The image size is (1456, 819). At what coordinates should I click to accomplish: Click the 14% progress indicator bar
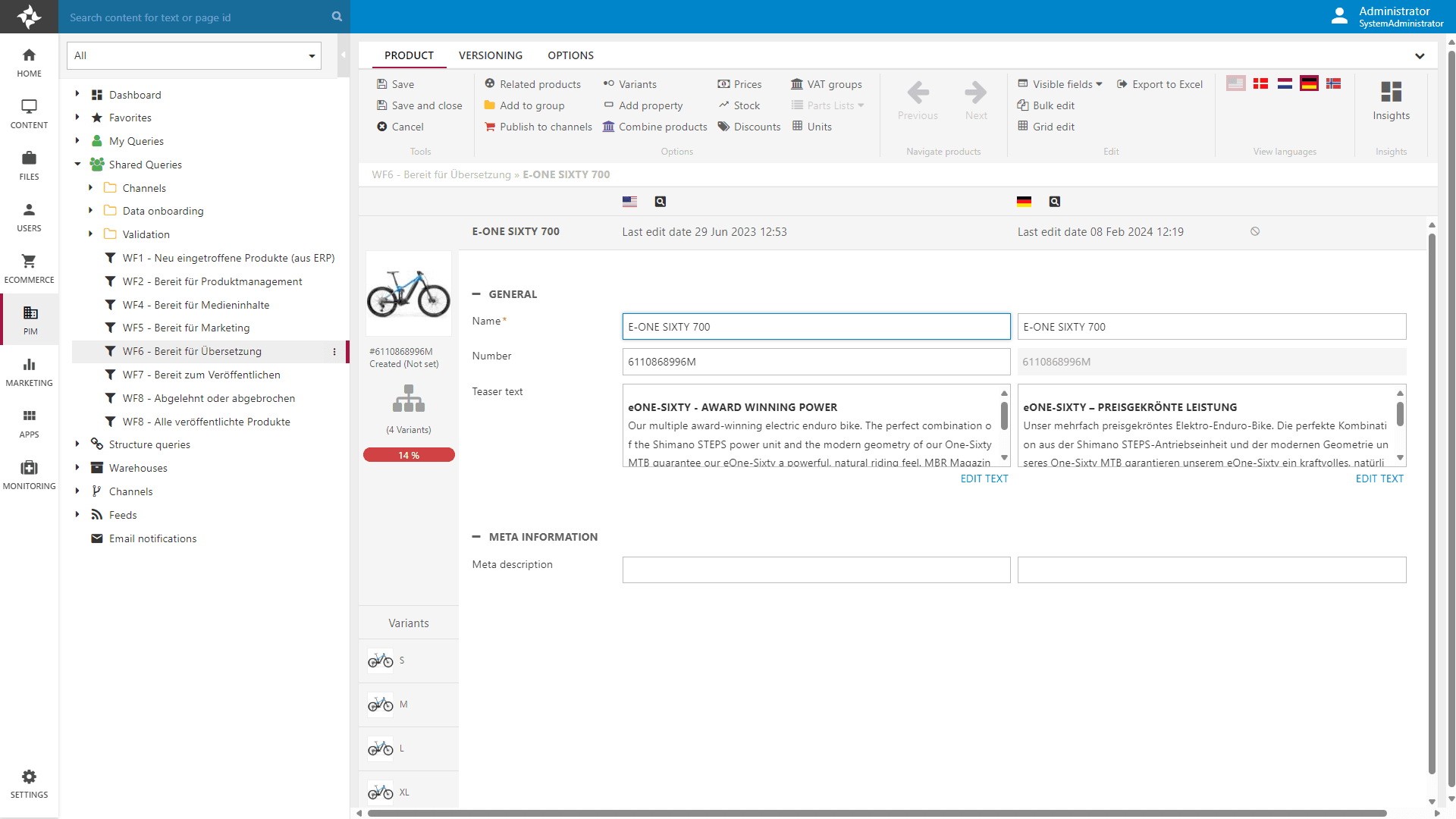point(408,455)
